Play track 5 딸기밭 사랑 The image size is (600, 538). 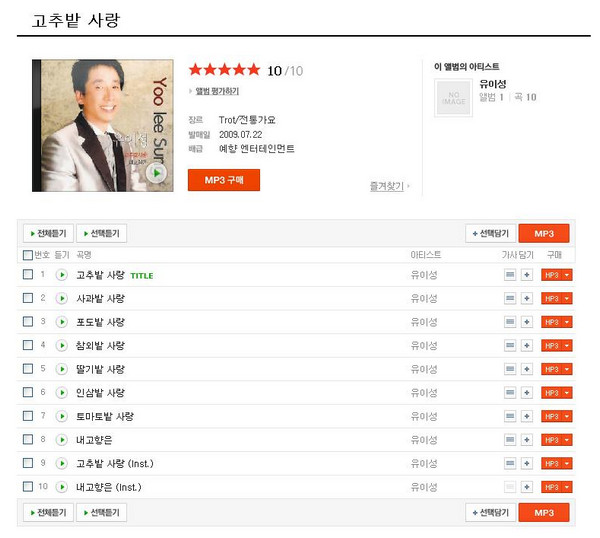coord(61,369)
